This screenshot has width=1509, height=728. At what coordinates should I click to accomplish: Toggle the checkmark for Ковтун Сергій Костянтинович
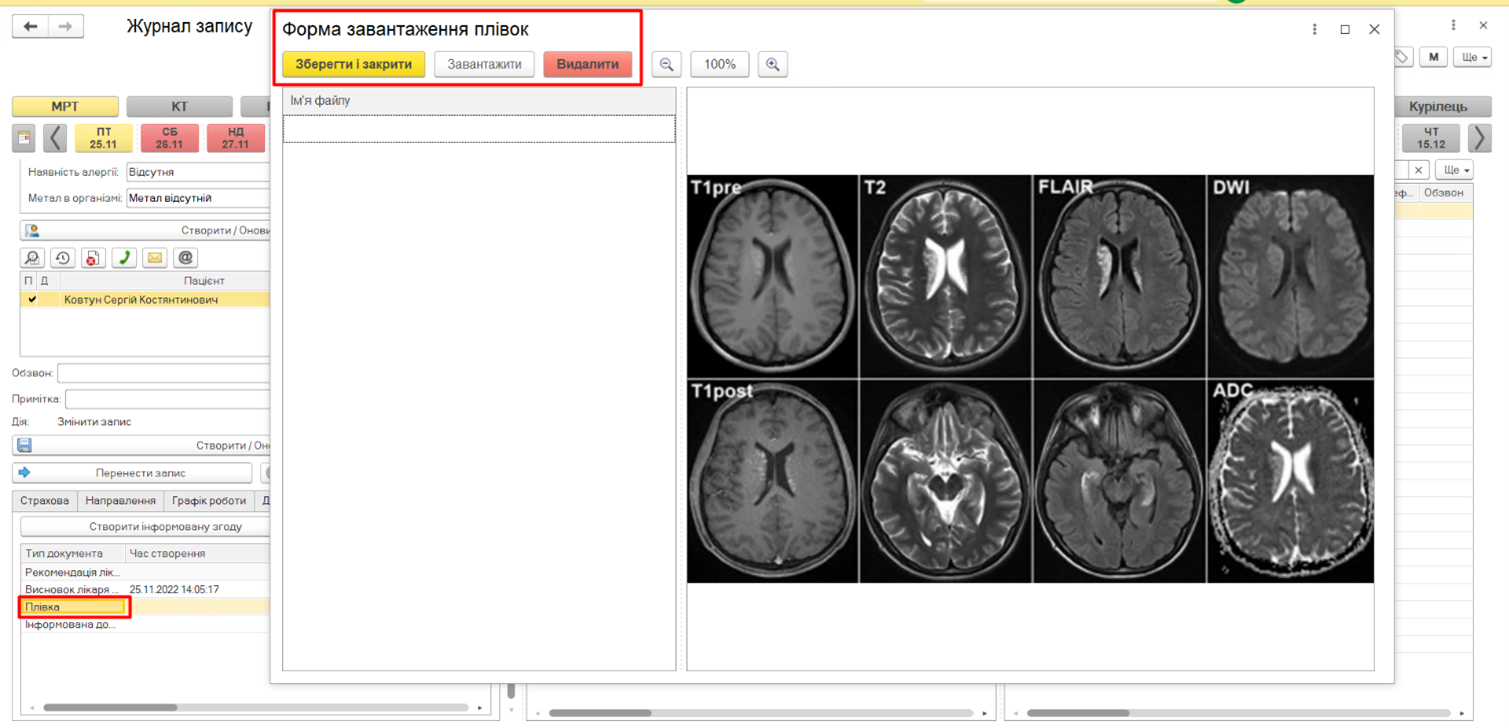click(32, 299)
